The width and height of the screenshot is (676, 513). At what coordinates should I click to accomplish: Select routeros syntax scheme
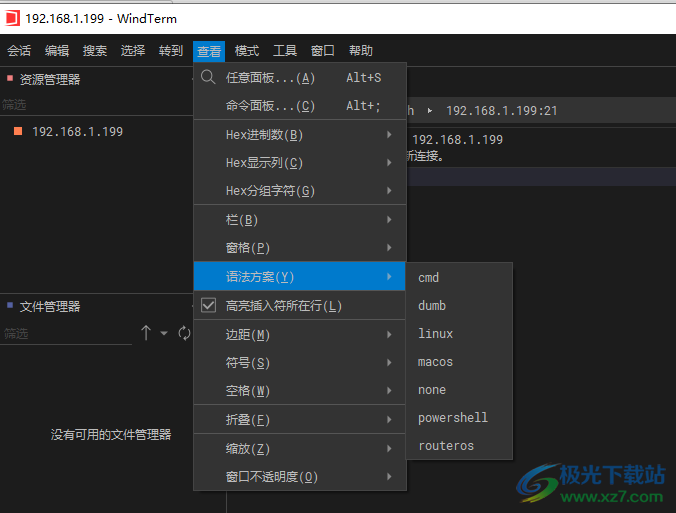coord(459,446)
